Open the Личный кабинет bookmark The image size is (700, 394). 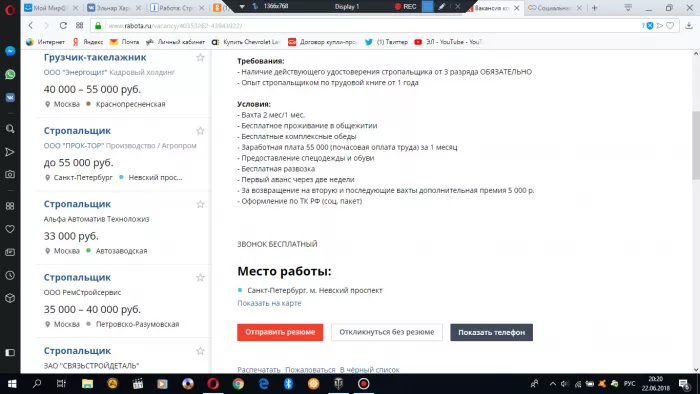[175, 42]
